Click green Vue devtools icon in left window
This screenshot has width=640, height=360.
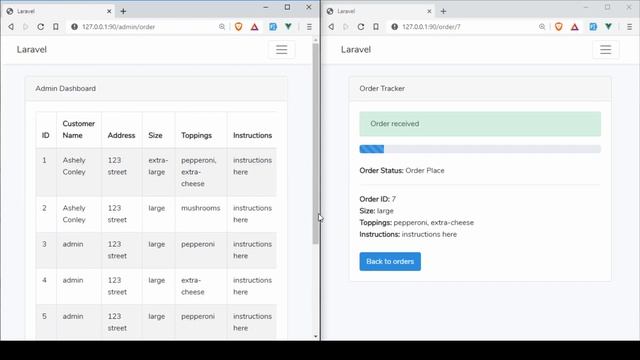tap(288, 27)
